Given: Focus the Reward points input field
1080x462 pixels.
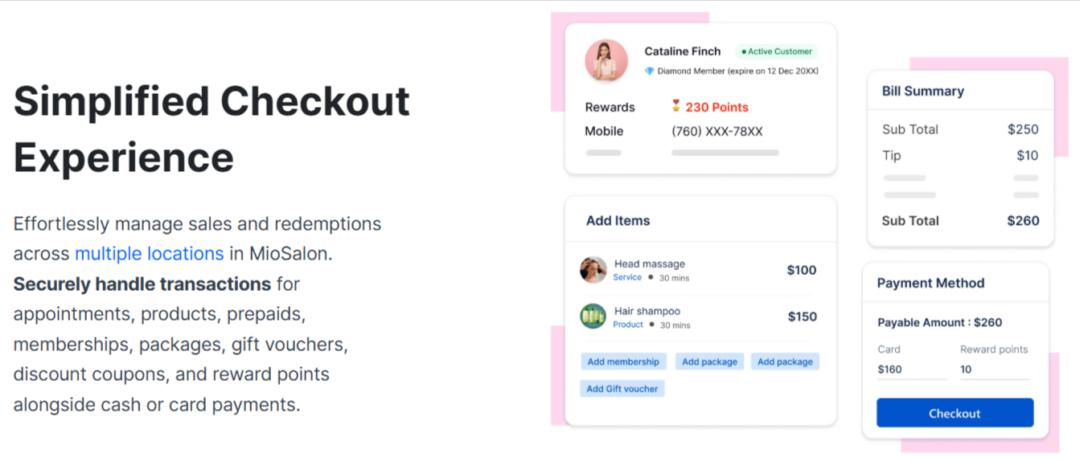Looking at the screenshot, I should tap(993, 370).
